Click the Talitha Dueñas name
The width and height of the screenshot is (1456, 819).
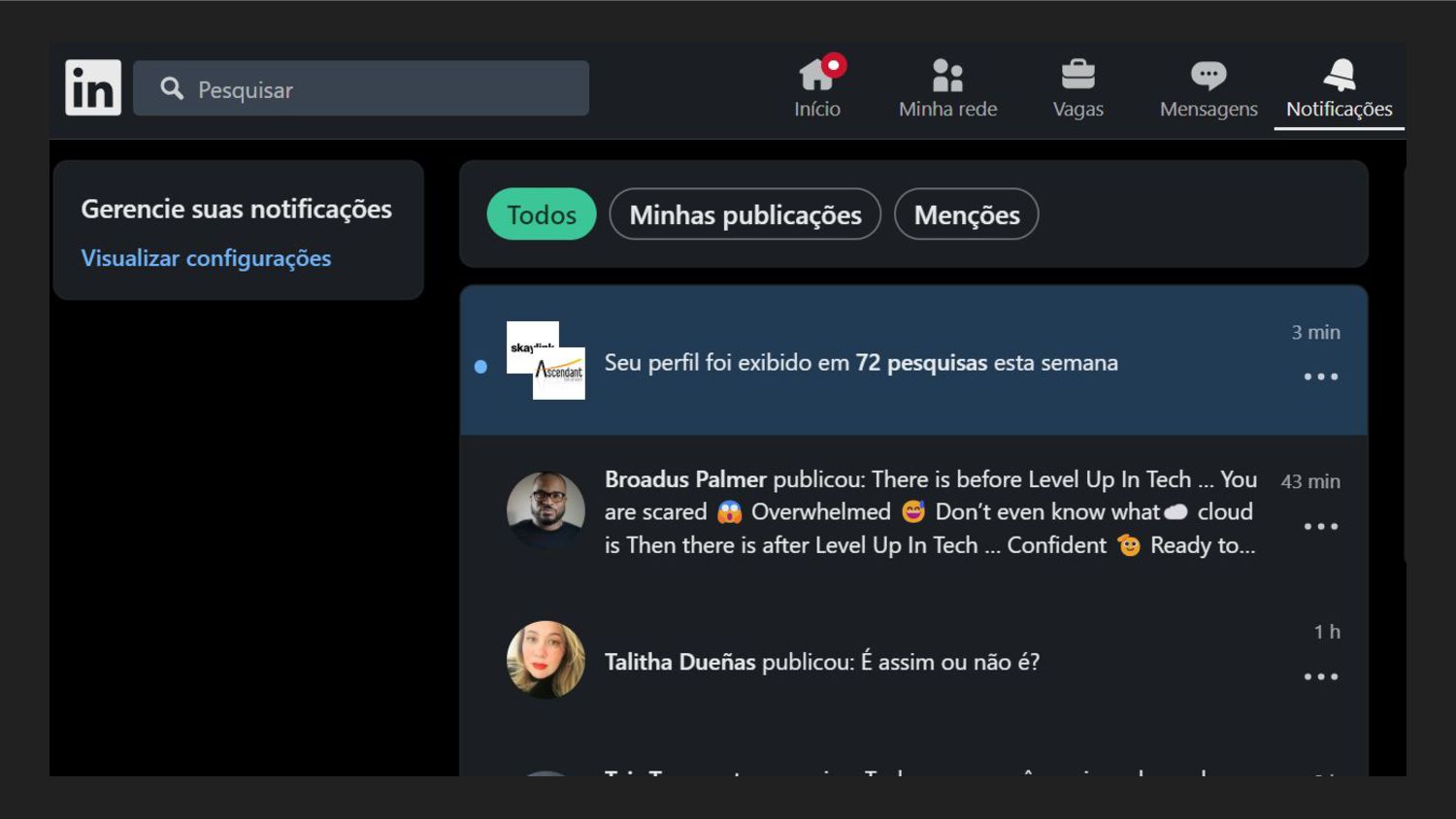pyautogui.click(x=679, y=662)
